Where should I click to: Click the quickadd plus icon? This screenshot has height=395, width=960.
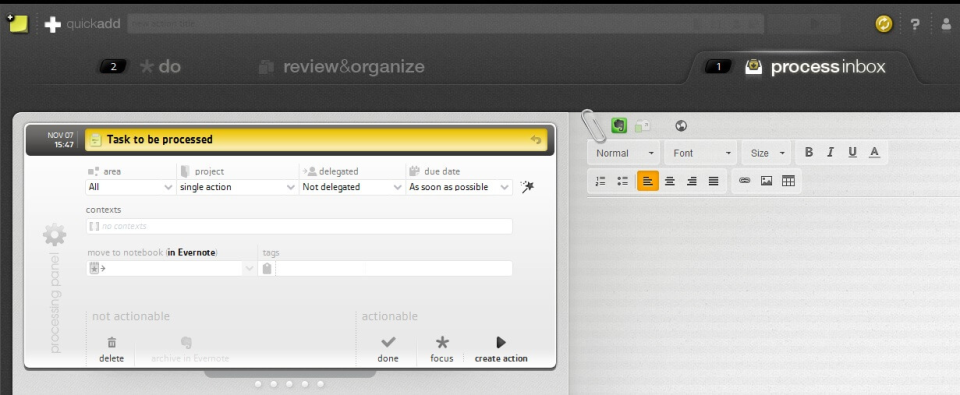[53, 24]
